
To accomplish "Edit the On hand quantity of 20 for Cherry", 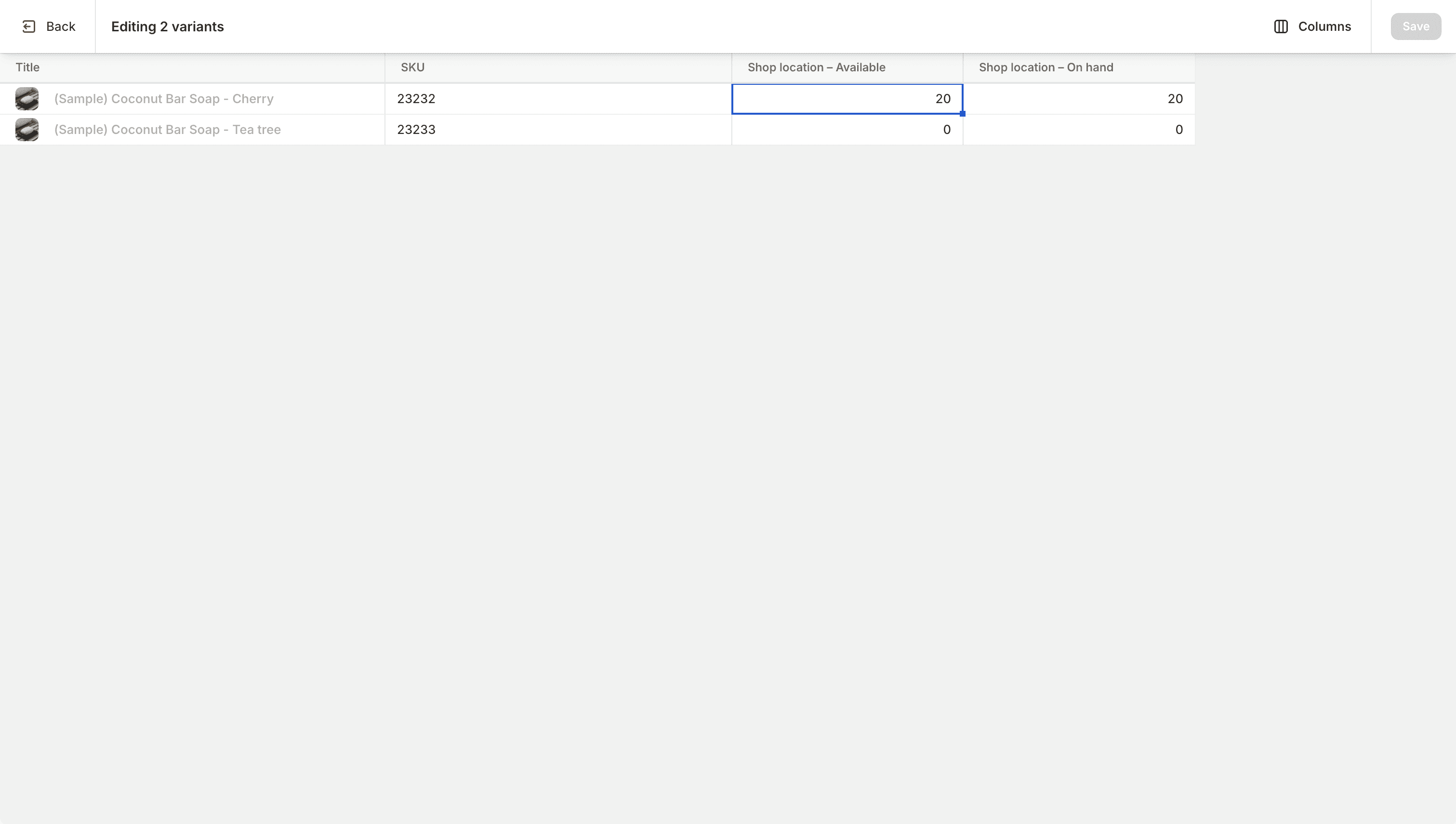I will (x=1078, y=98).
